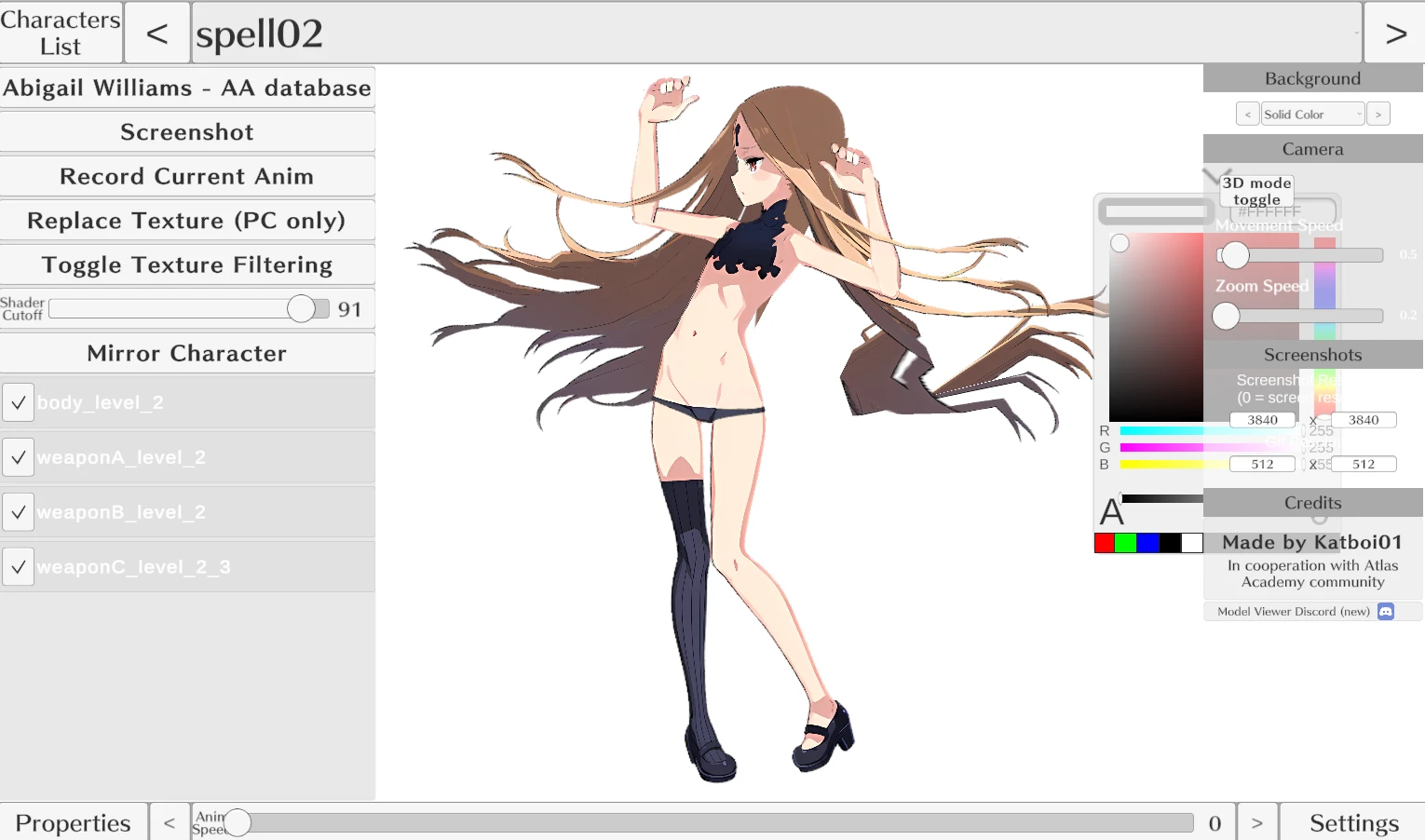The height and width of the screenshot is (840, 1425).
Task: Increase animation speed with bottom right arrow
Action: tap(1256, 822)
